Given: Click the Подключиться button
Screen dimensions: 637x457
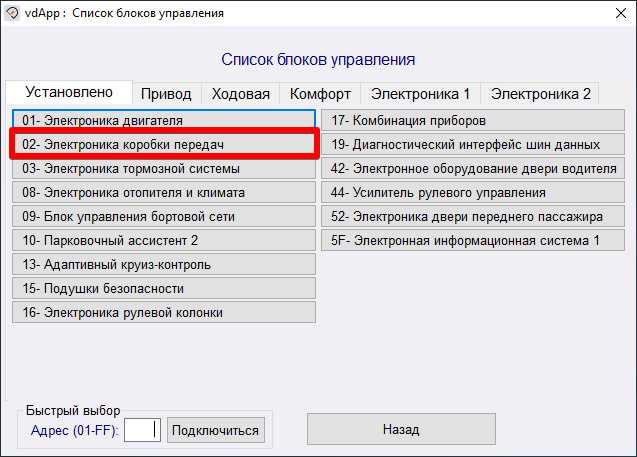Looking at the screenshot, I should point(215,430).
